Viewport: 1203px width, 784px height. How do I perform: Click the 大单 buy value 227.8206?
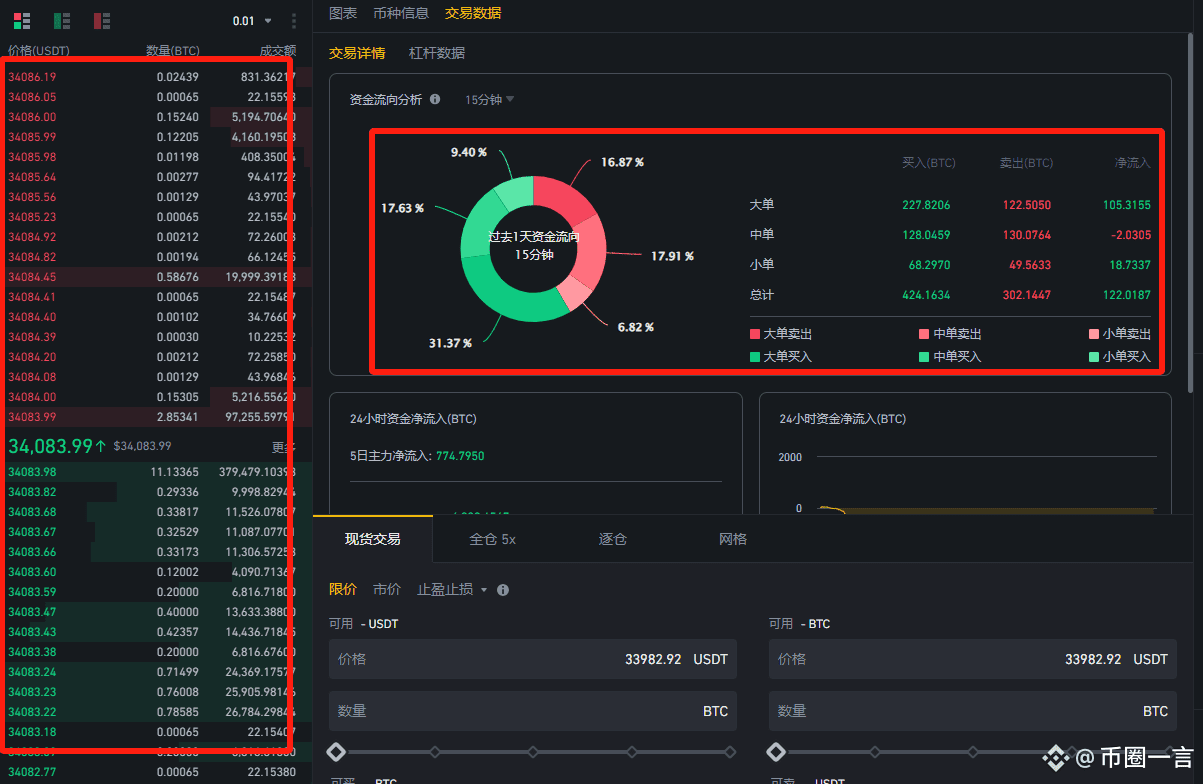pos(925,205)
